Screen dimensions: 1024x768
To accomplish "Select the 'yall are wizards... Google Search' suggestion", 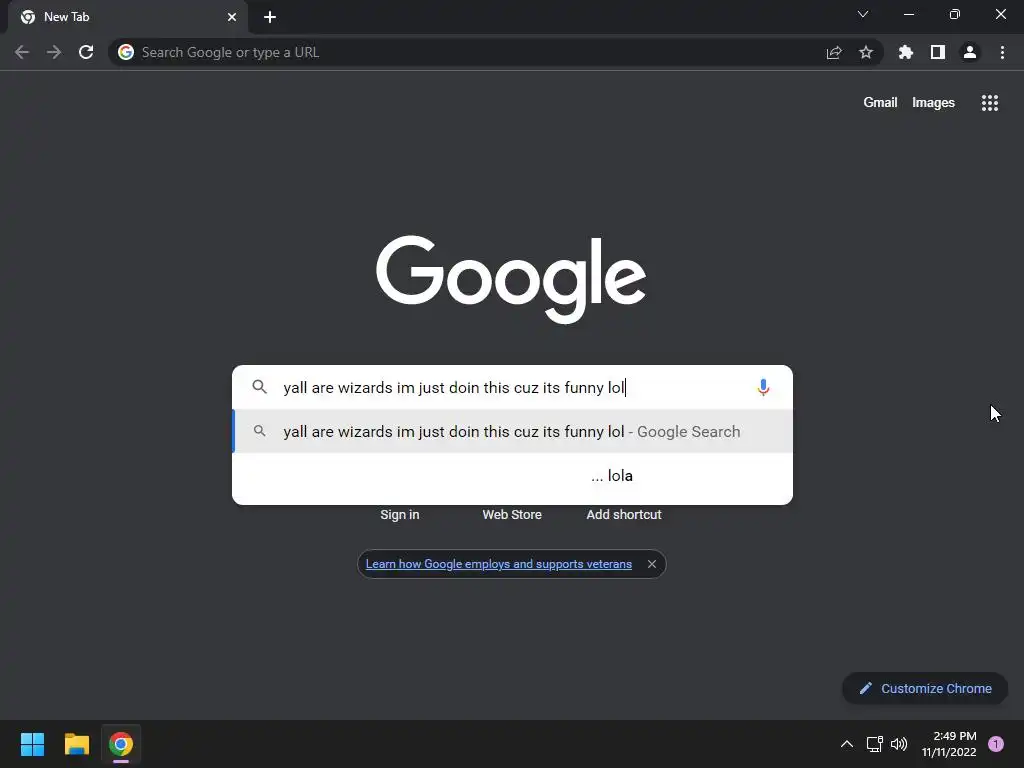I will pos(513,431).
